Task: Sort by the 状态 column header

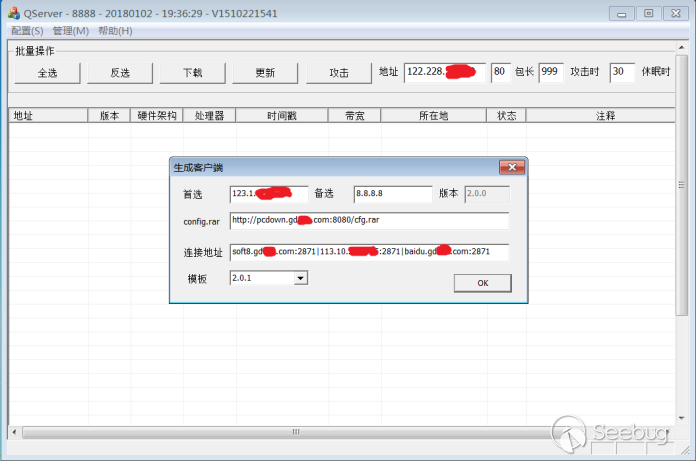Action: [506, 116]
